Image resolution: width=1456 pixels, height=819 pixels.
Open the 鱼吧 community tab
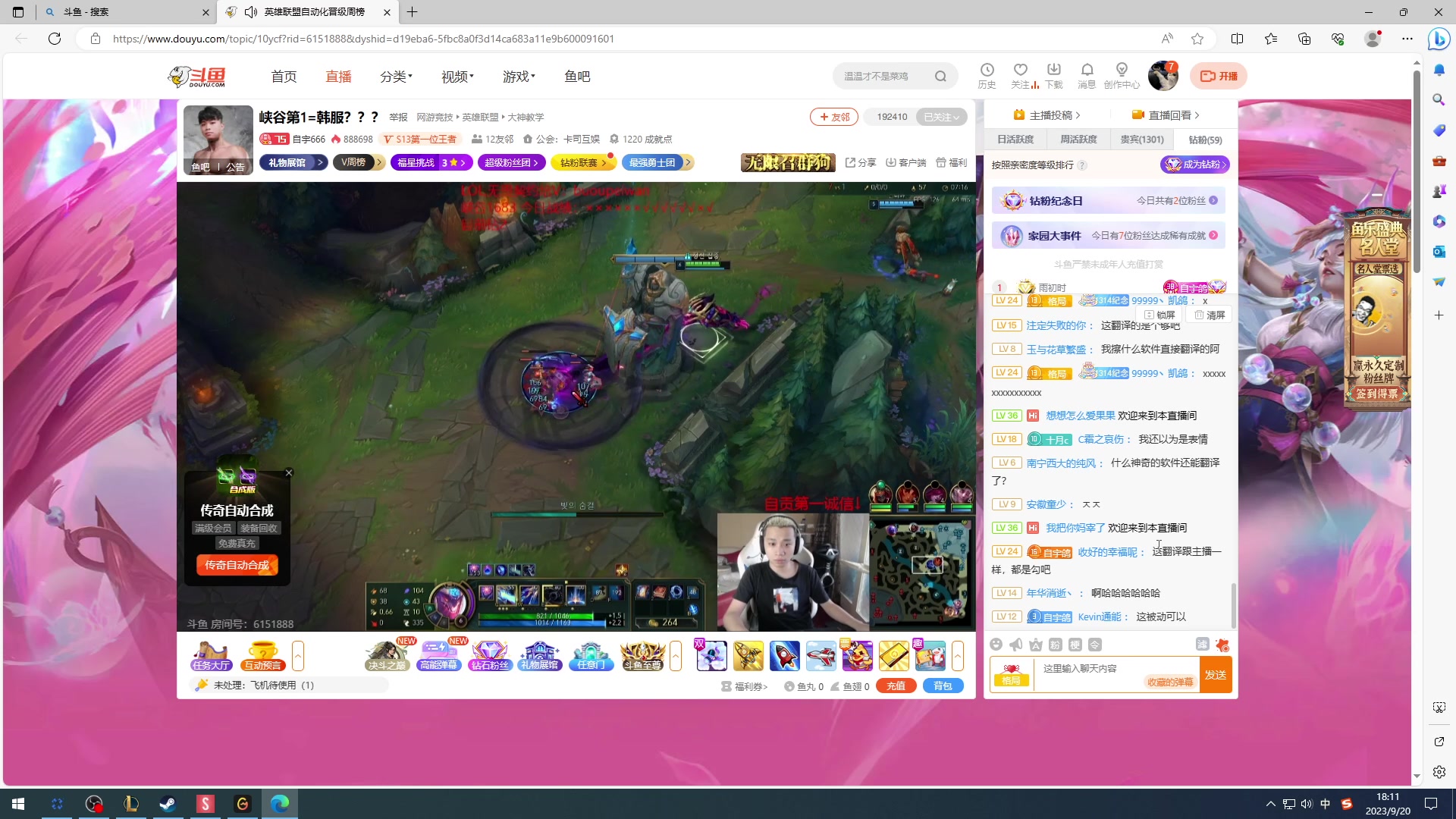(577, 77)
